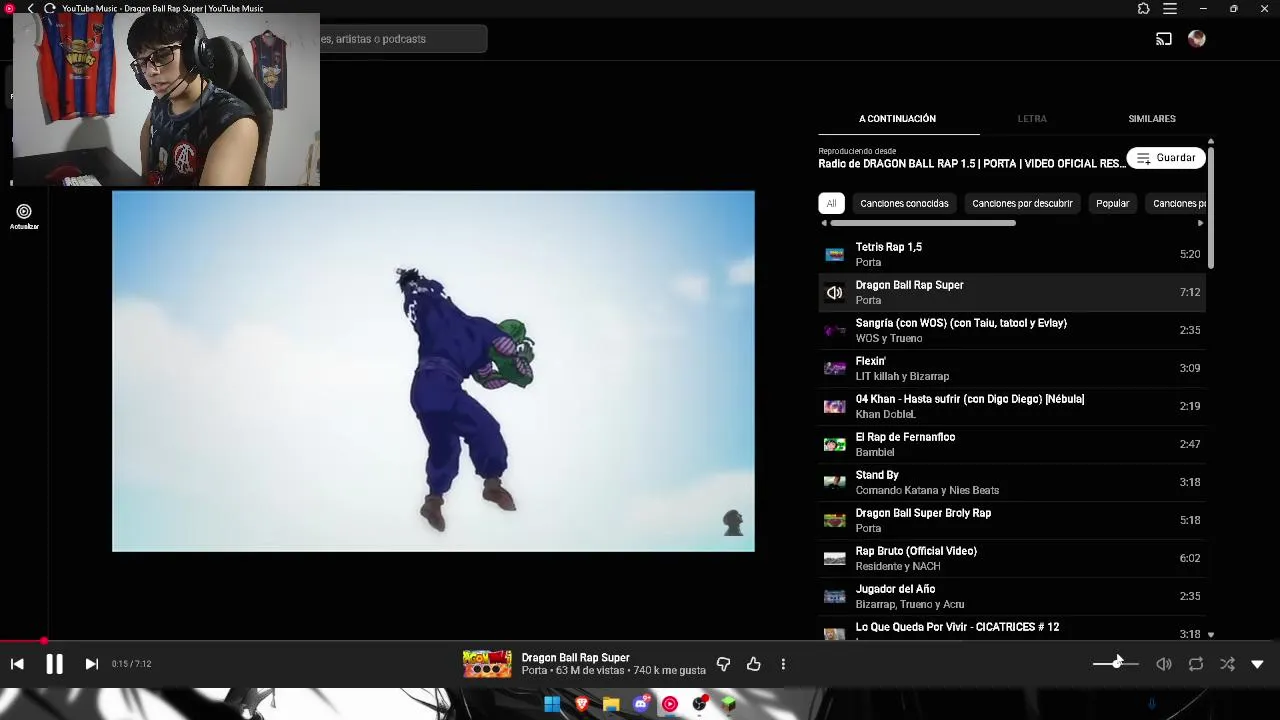Screen dimensions: 1280x720
Task: Open File Explorer from taskbar
Action: pos(611,704)
